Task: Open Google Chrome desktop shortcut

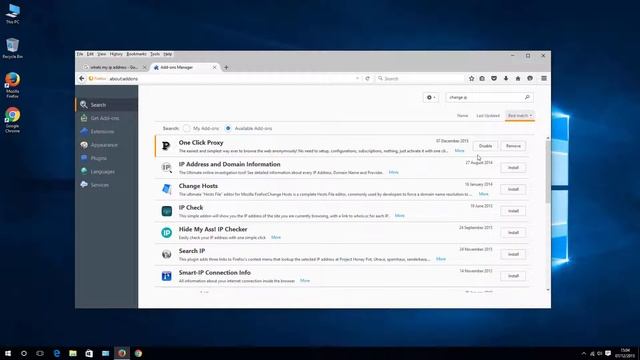Action: [x=12, y=120]
